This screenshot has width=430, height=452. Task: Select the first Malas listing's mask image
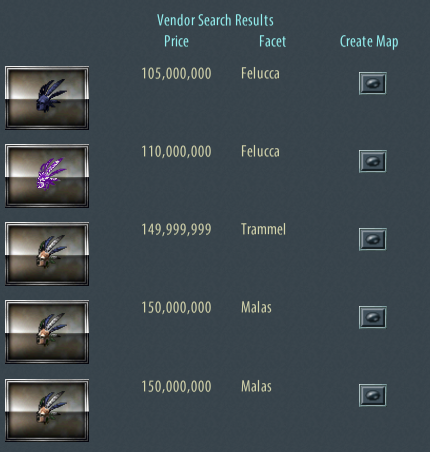pos(47,332)
